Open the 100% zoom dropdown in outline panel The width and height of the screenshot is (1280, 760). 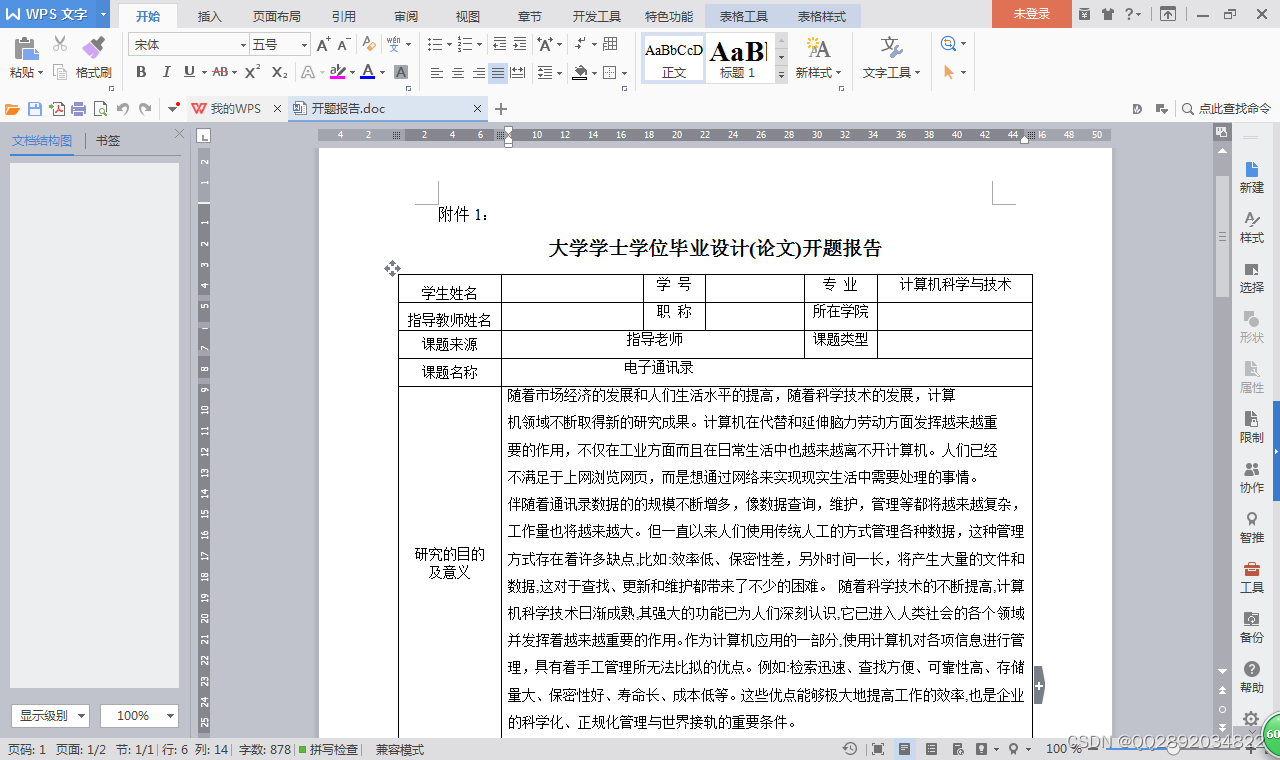click(x=140, y=716)
